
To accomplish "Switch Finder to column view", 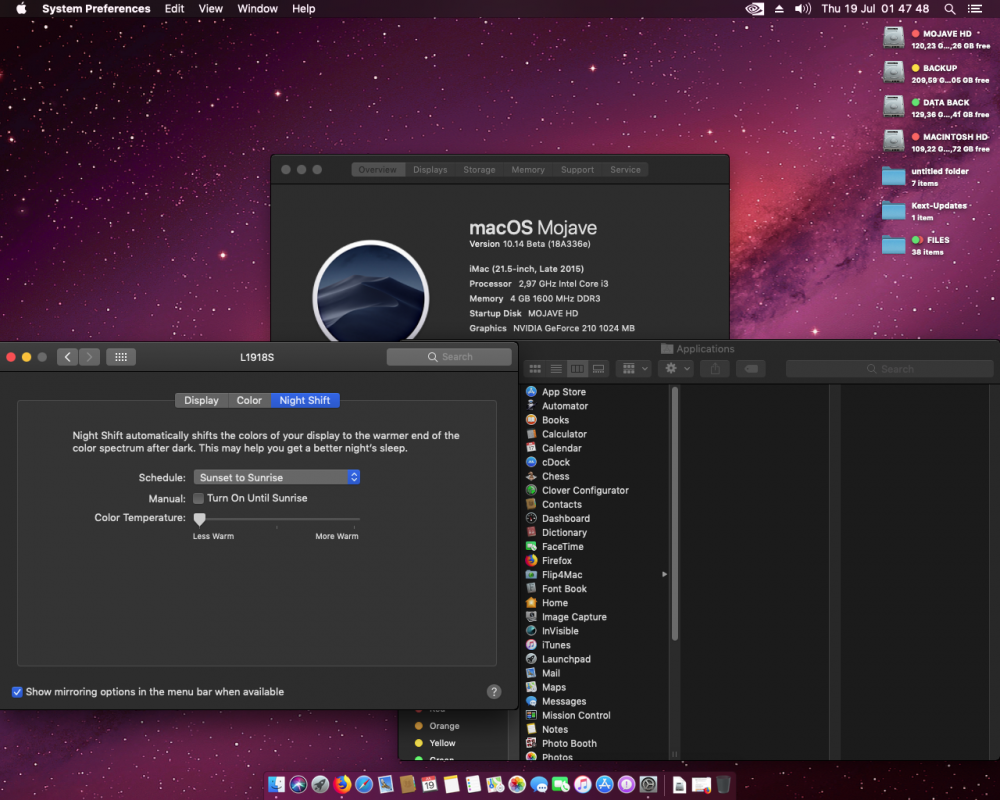I will 577,369.
